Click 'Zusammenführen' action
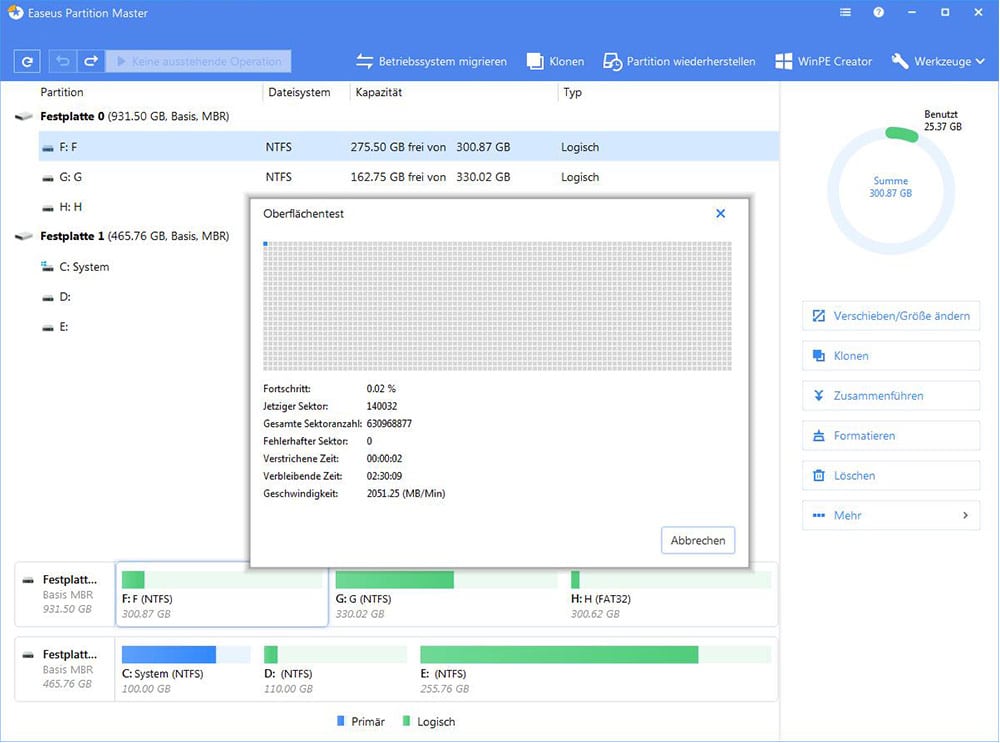1000x743 pixels. click(891, 395)
